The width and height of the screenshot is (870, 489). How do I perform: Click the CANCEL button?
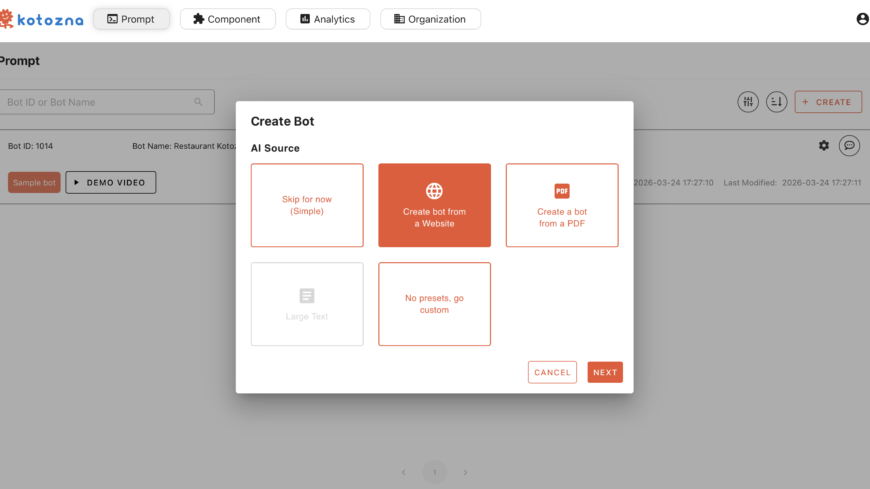pyautogui.click(x=552, y=372)
